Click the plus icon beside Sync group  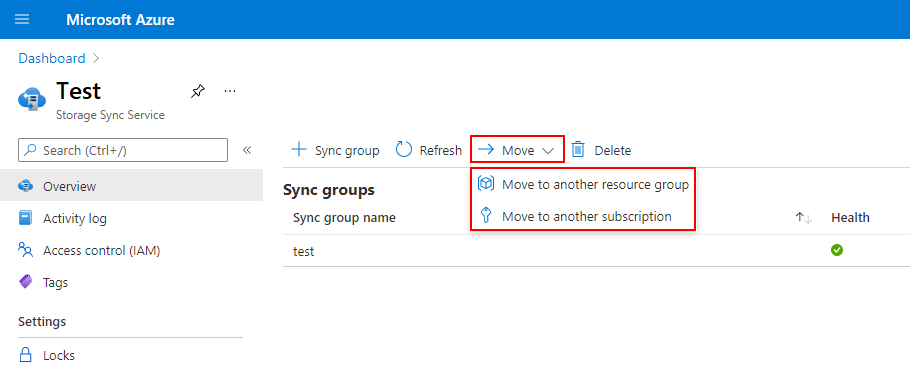point(298,150)
